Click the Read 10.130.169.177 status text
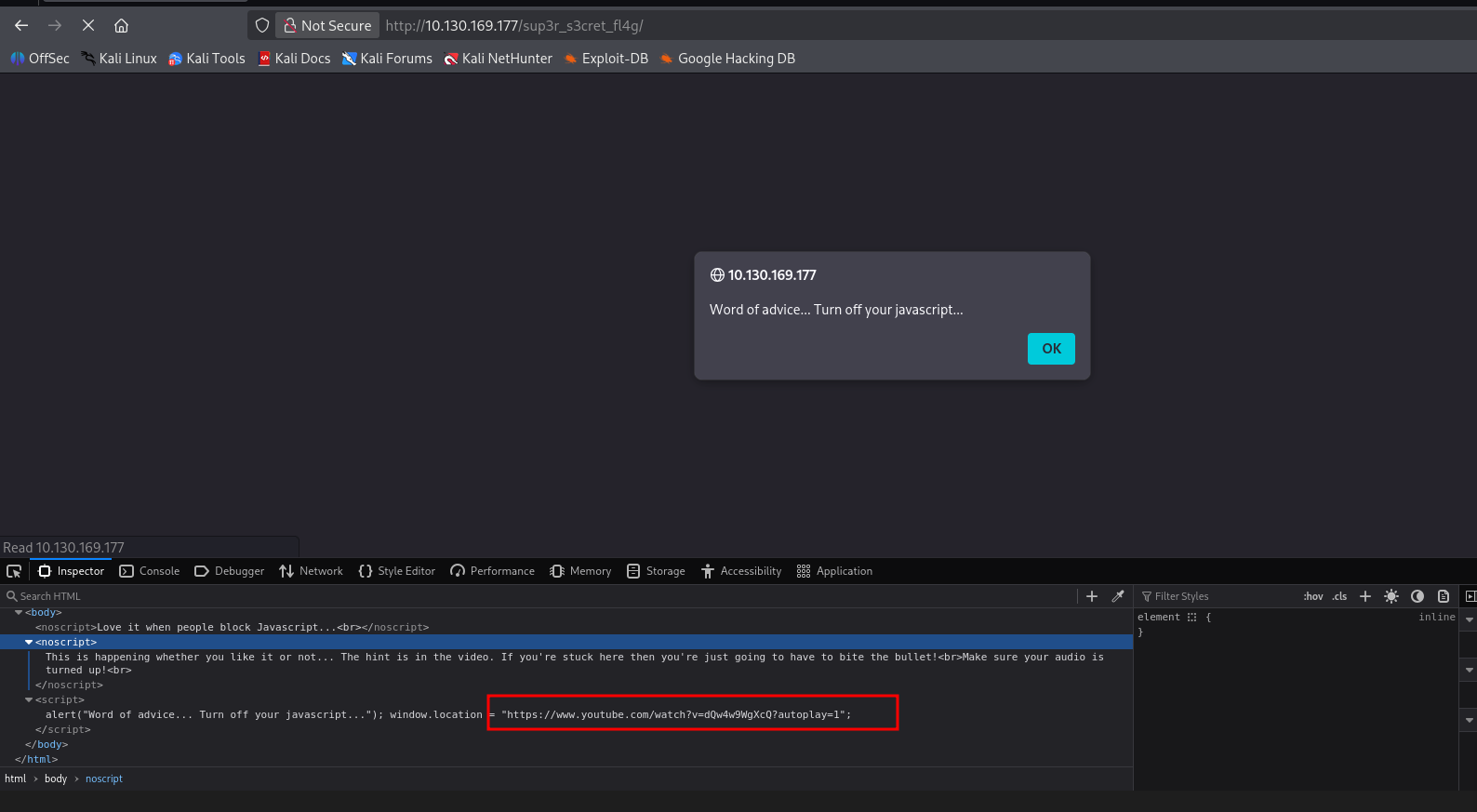1477x812 pixels. (63, 548)
